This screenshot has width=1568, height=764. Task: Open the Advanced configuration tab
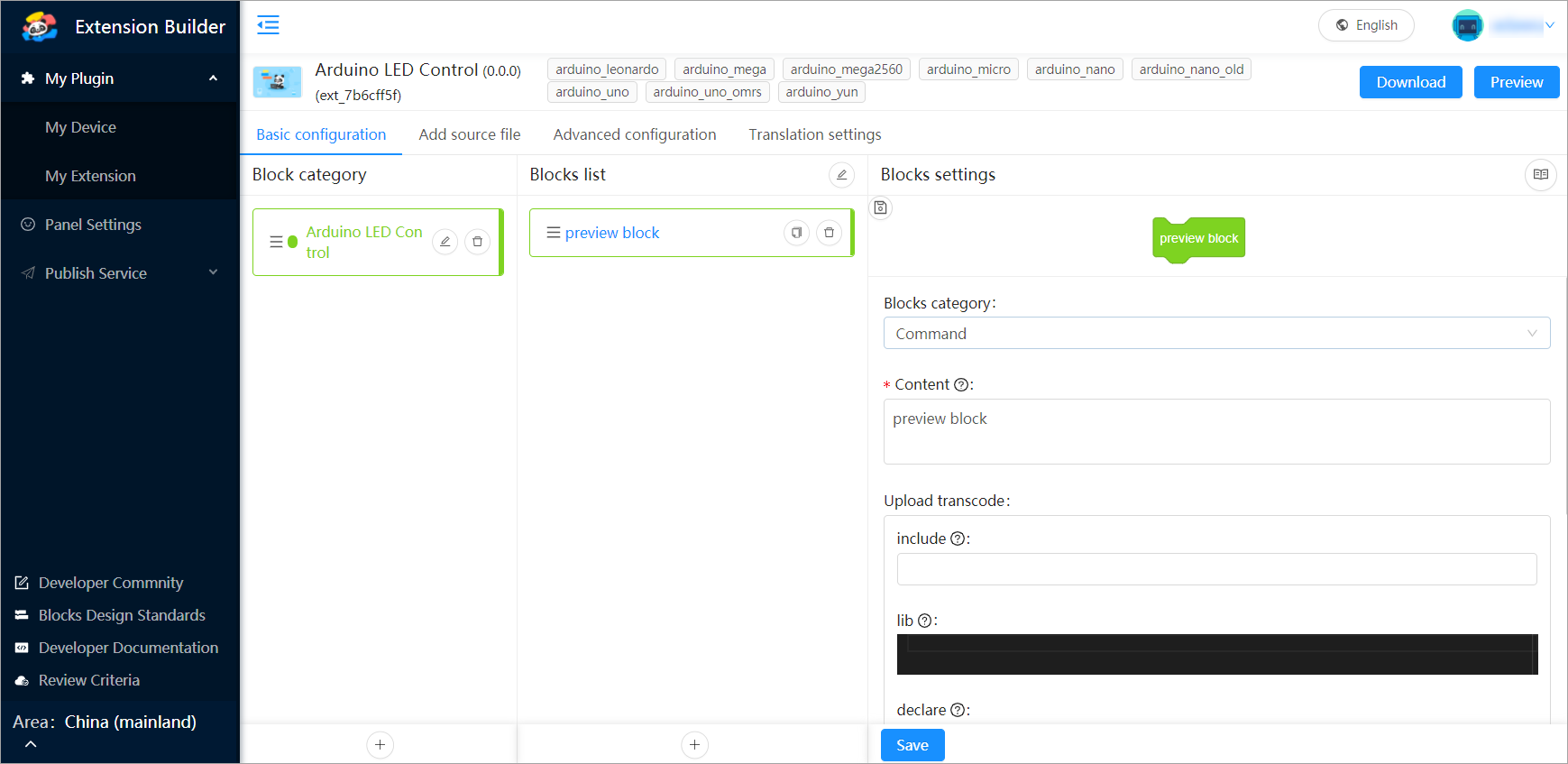click(634, 134)
